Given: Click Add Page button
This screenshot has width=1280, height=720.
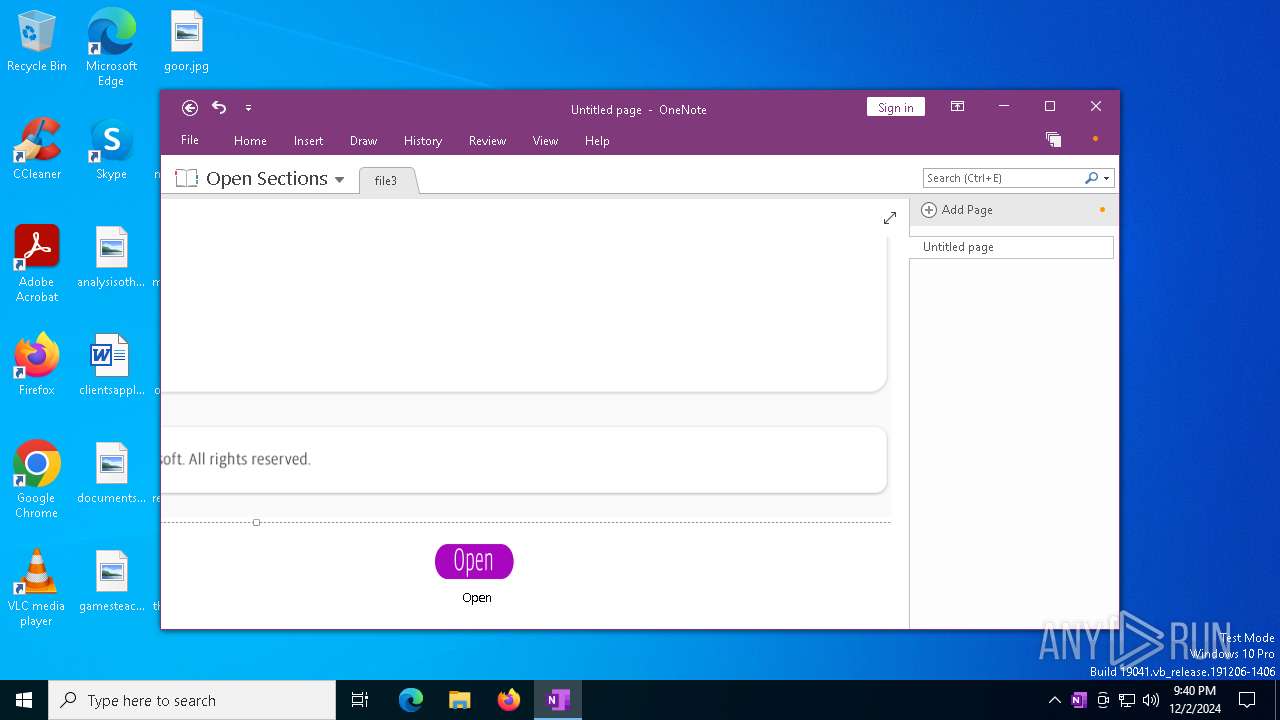Looking at the screenshot, I should click(957, 210).
